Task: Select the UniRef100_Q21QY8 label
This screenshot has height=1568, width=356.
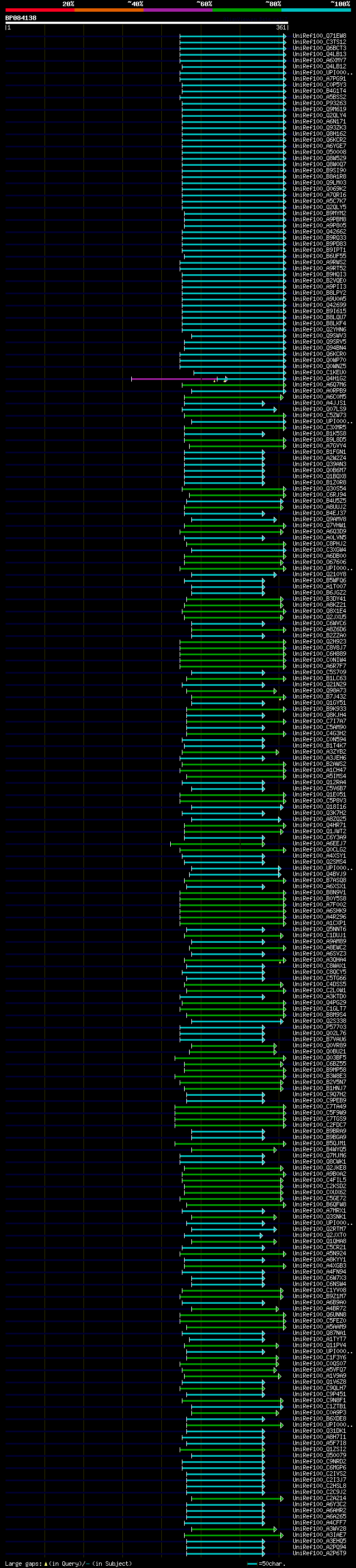Action: (x=319, y=574)
